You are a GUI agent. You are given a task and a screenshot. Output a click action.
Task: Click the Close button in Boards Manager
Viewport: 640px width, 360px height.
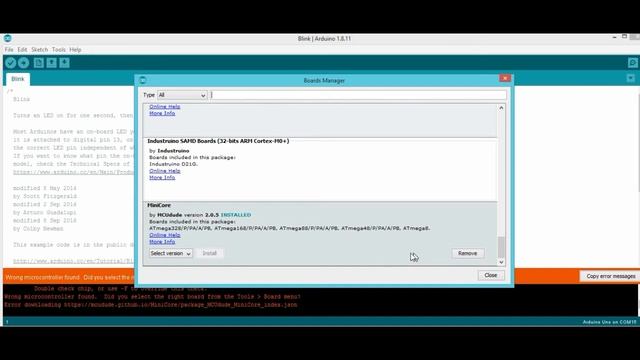click(x=491, y=275)
